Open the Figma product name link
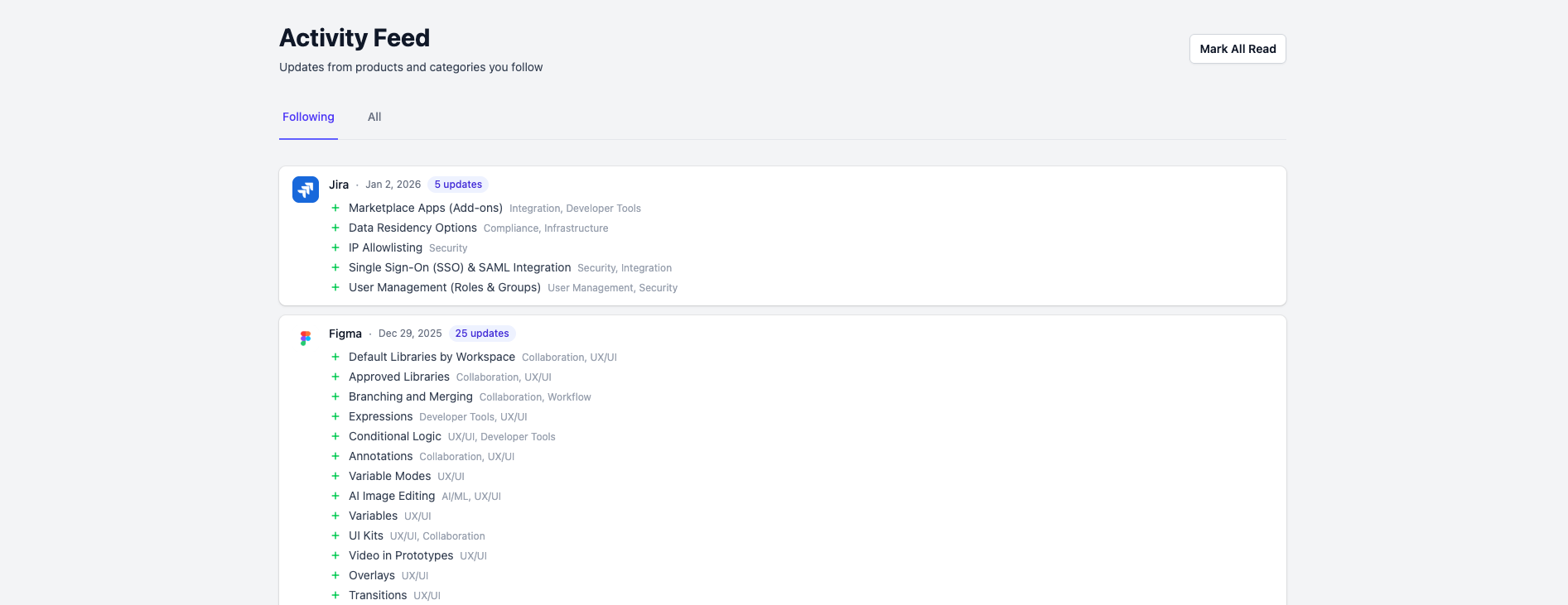The image size is (1568, 605). point(345,334)
